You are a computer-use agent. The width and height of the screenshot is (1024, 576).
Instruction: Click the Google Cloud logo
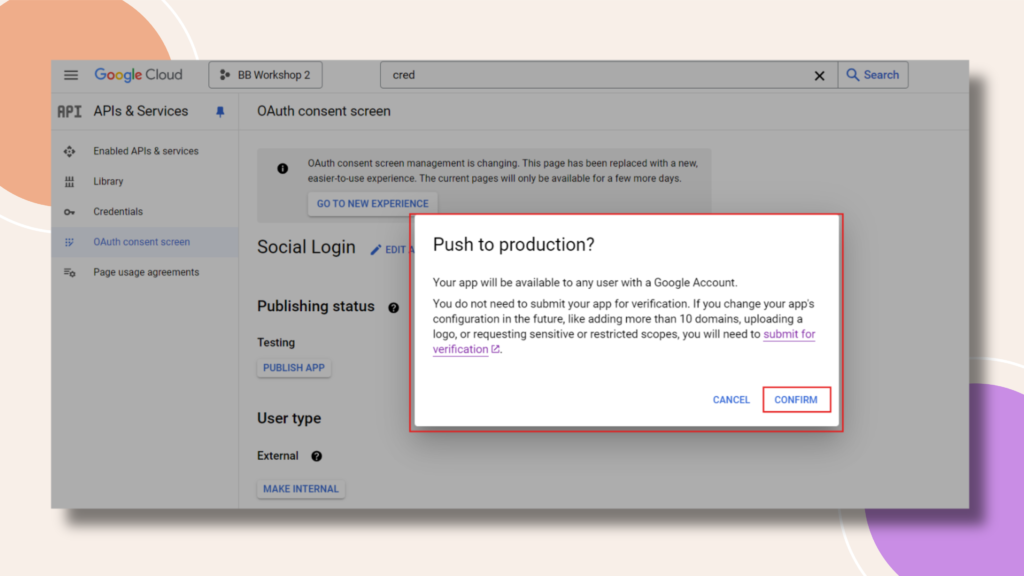138,75
